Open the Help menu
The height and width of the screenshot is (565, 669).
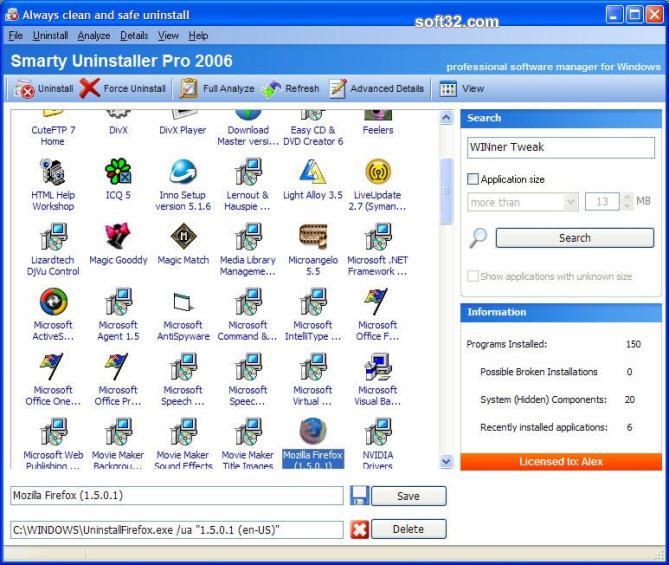[198, 35]
